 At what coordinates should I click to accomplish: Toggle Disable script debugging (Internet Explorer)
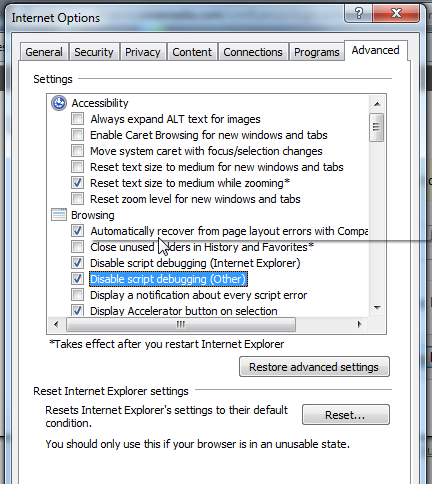click(77, 263)
